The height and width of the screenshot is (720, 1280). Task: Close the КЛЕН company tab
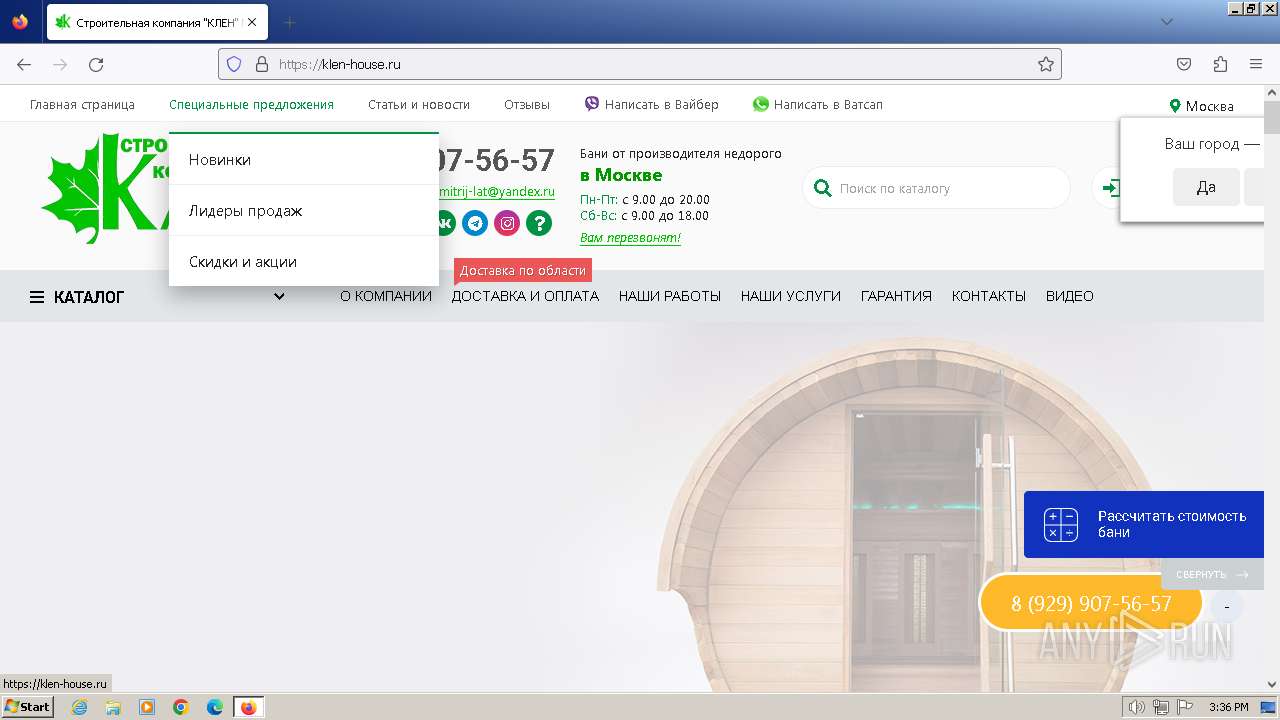251,22
